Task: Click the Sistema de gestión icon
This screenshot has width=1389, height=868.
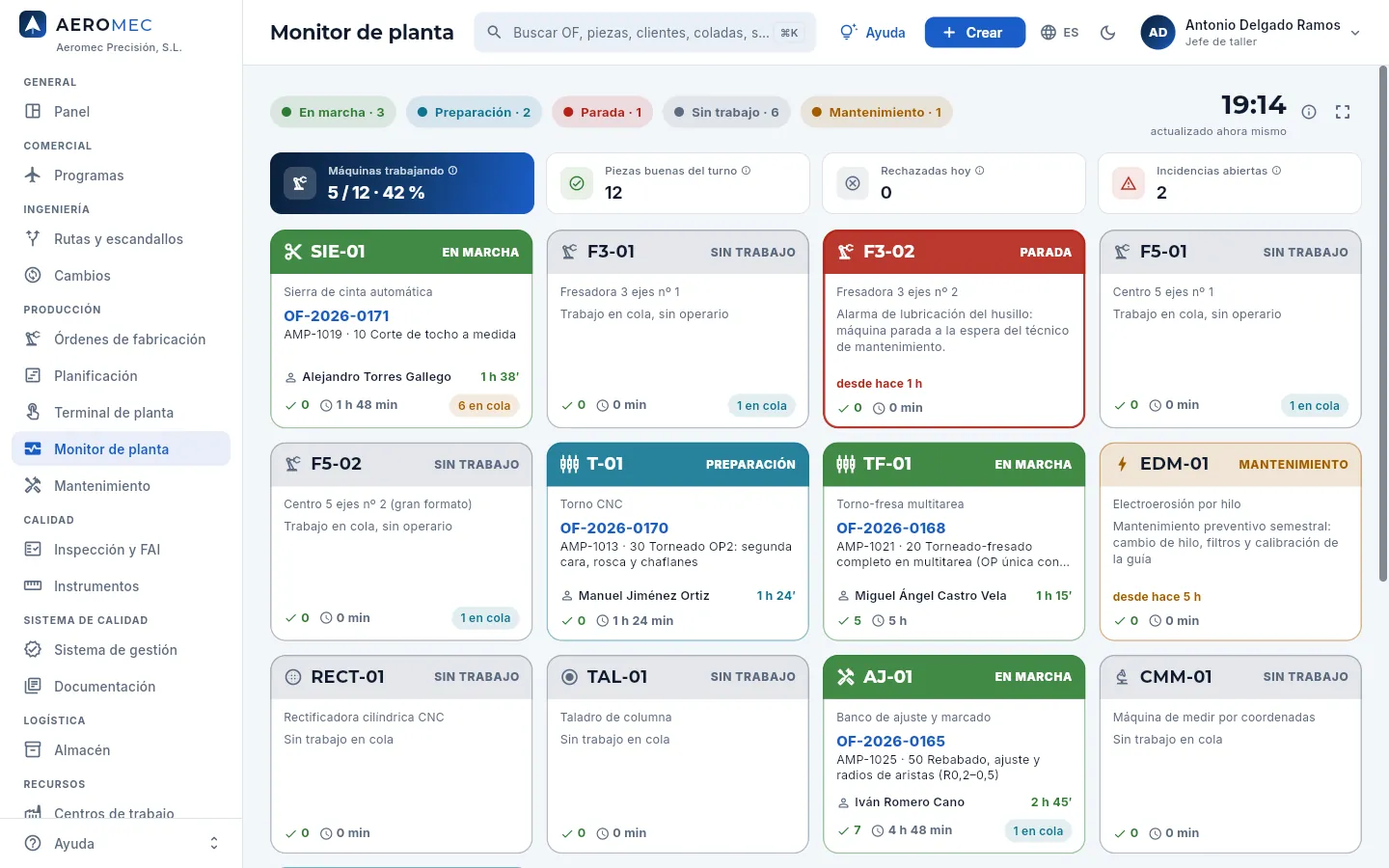Action: pos(33,649)
